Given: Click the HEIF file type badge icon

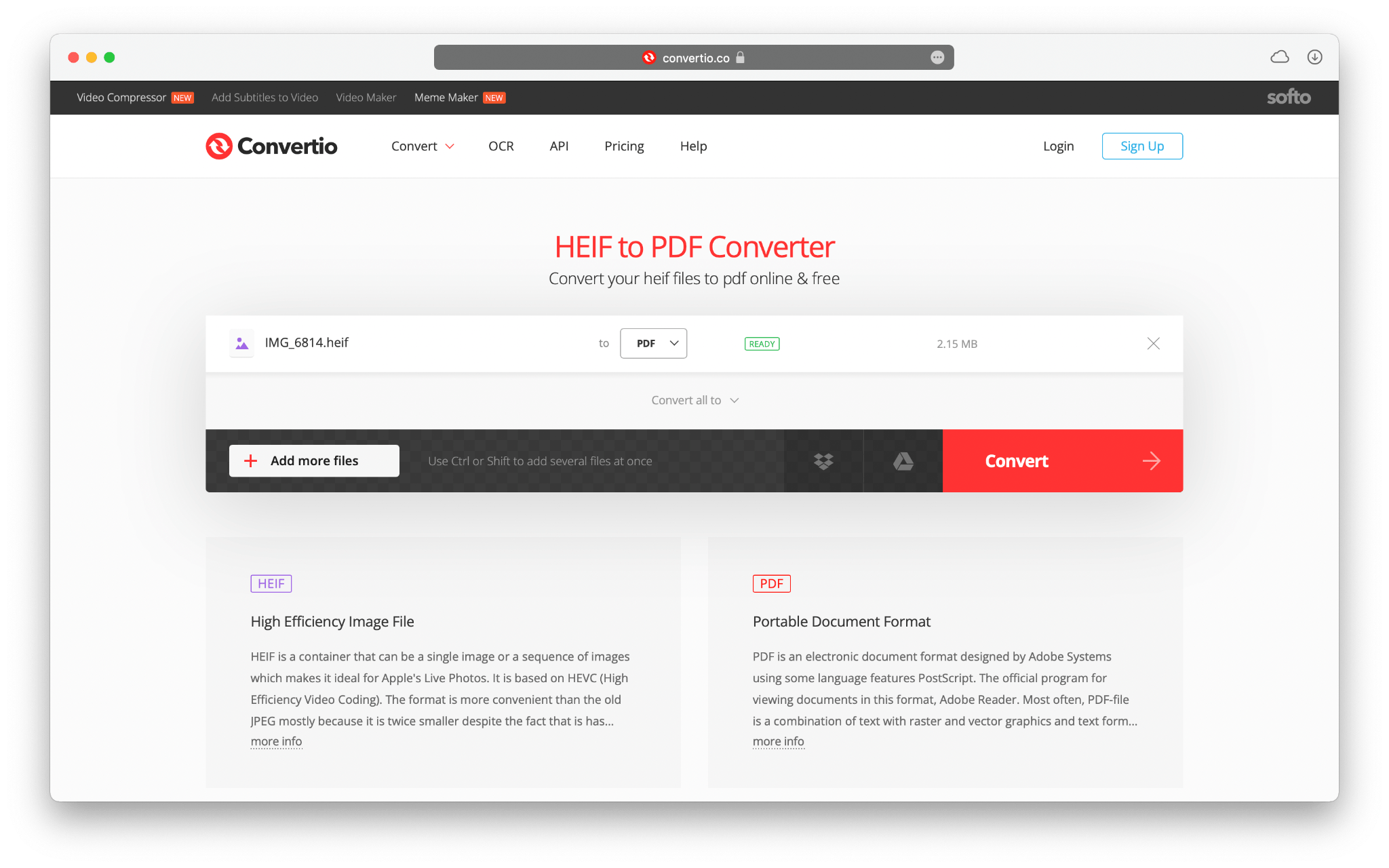Looking at the screenshot, I should pyautogui.click(x=270, y=582).
